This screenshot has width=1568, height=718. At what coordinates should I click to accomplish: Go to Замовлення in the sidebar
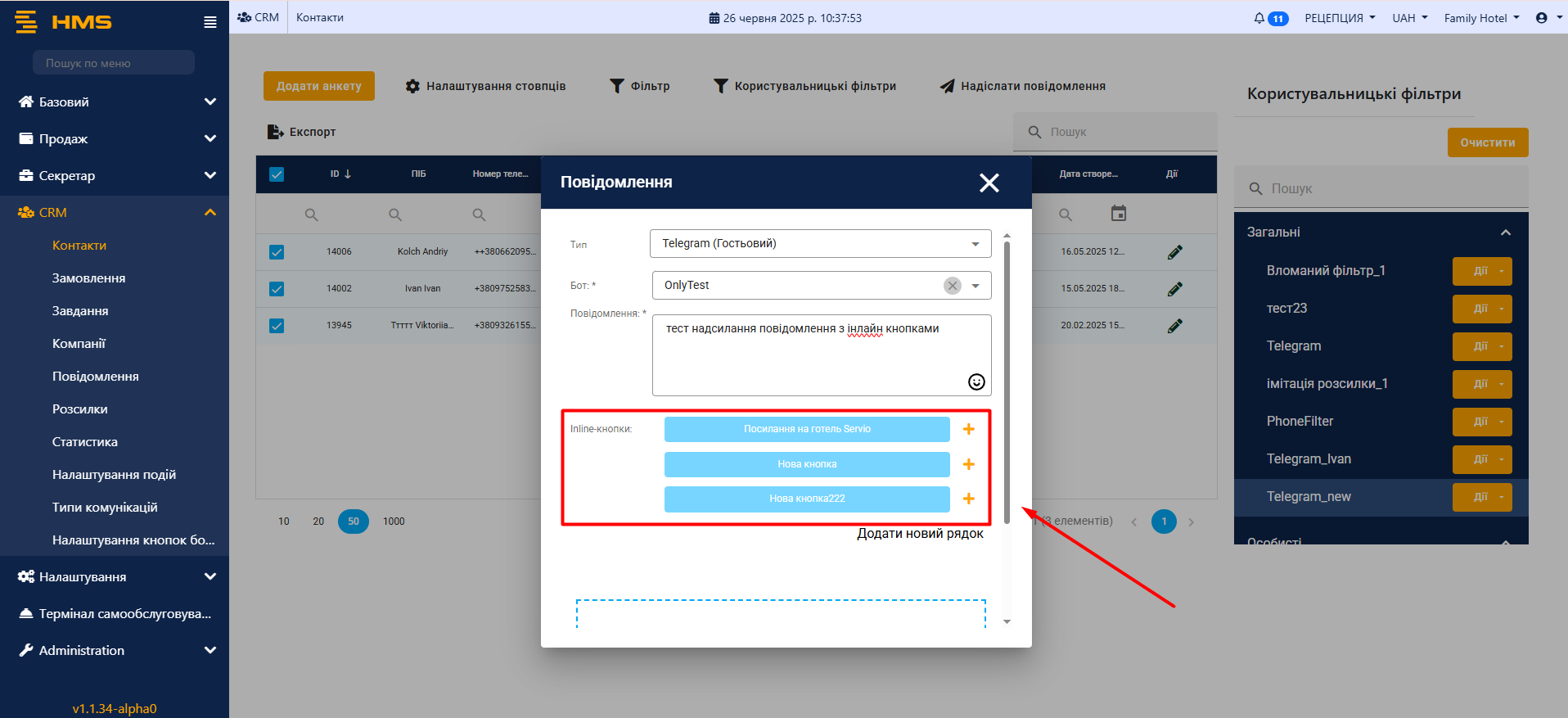(x=88, y=278)
